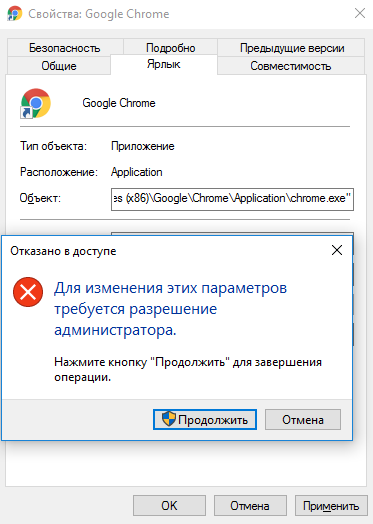This screenshot has height=524, width=373.
Task: Click Отмена in the access denied dialog
Action: coord(303,419)
